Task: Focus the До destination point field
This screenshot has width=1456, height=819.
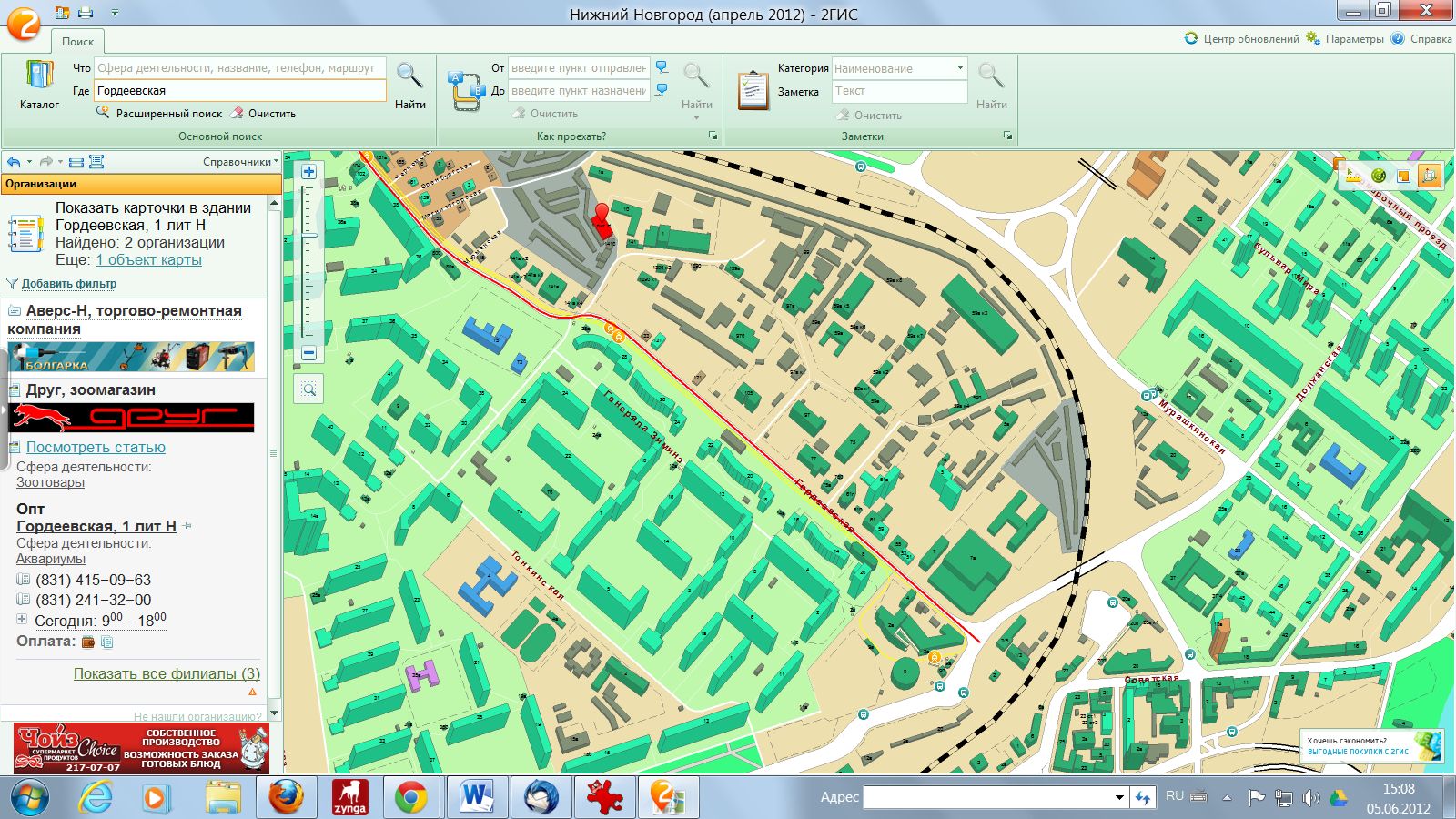Action: click(579, 91)
